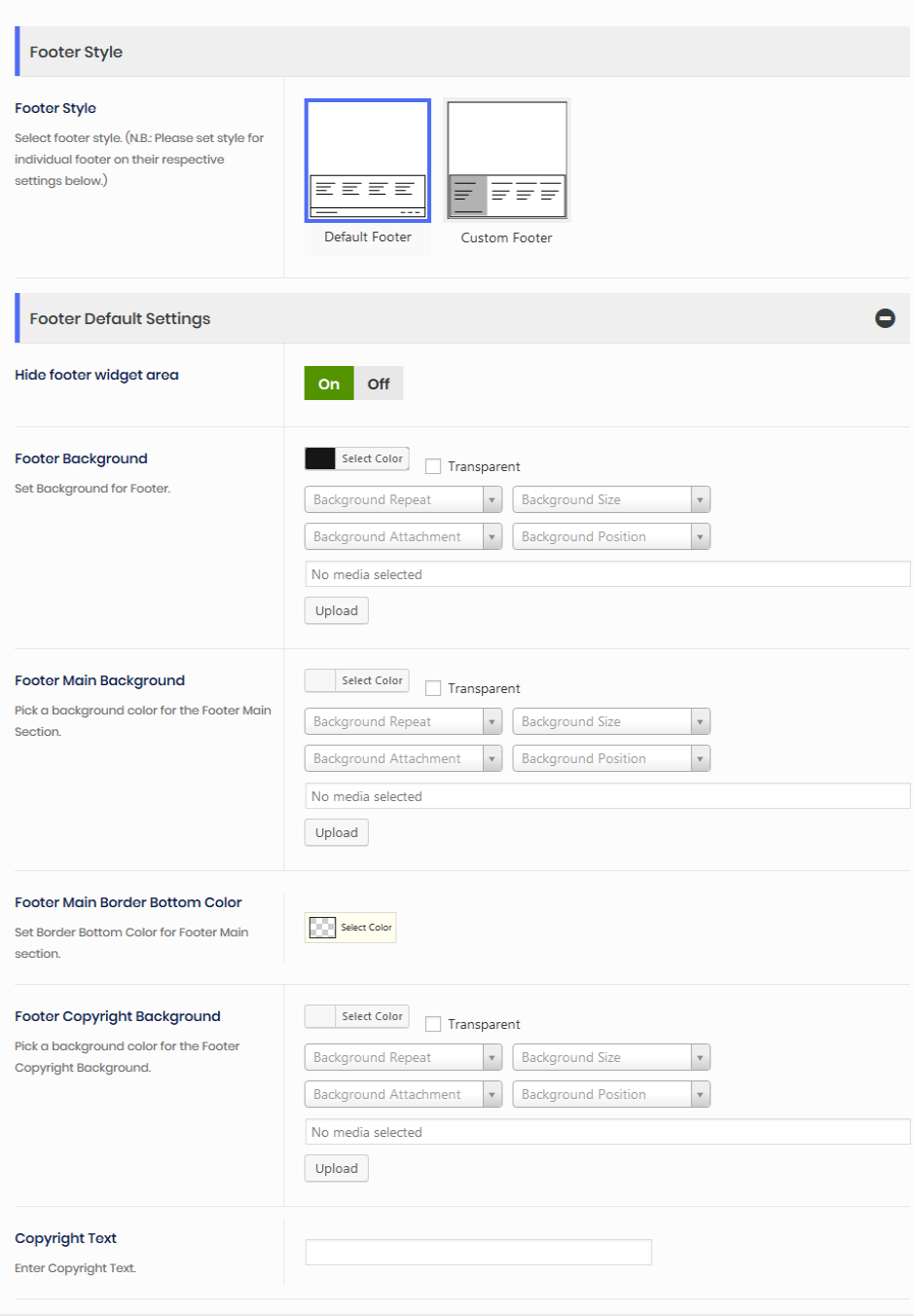This screenshot has height=1316, width=914.
Task: Click Upload under Footer Background
Action: (336, 610)
